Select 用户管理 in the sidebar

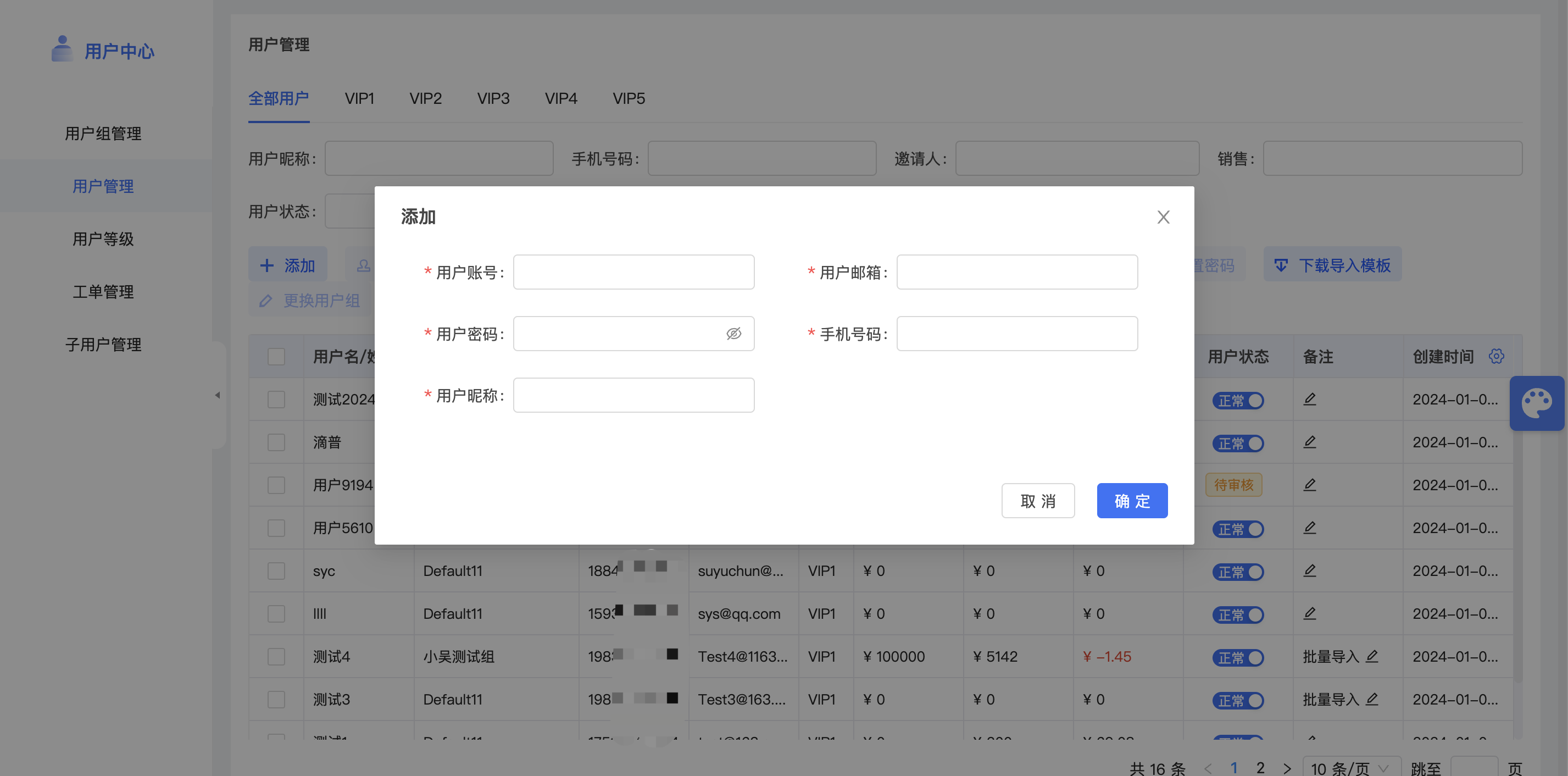click(103, 186)
